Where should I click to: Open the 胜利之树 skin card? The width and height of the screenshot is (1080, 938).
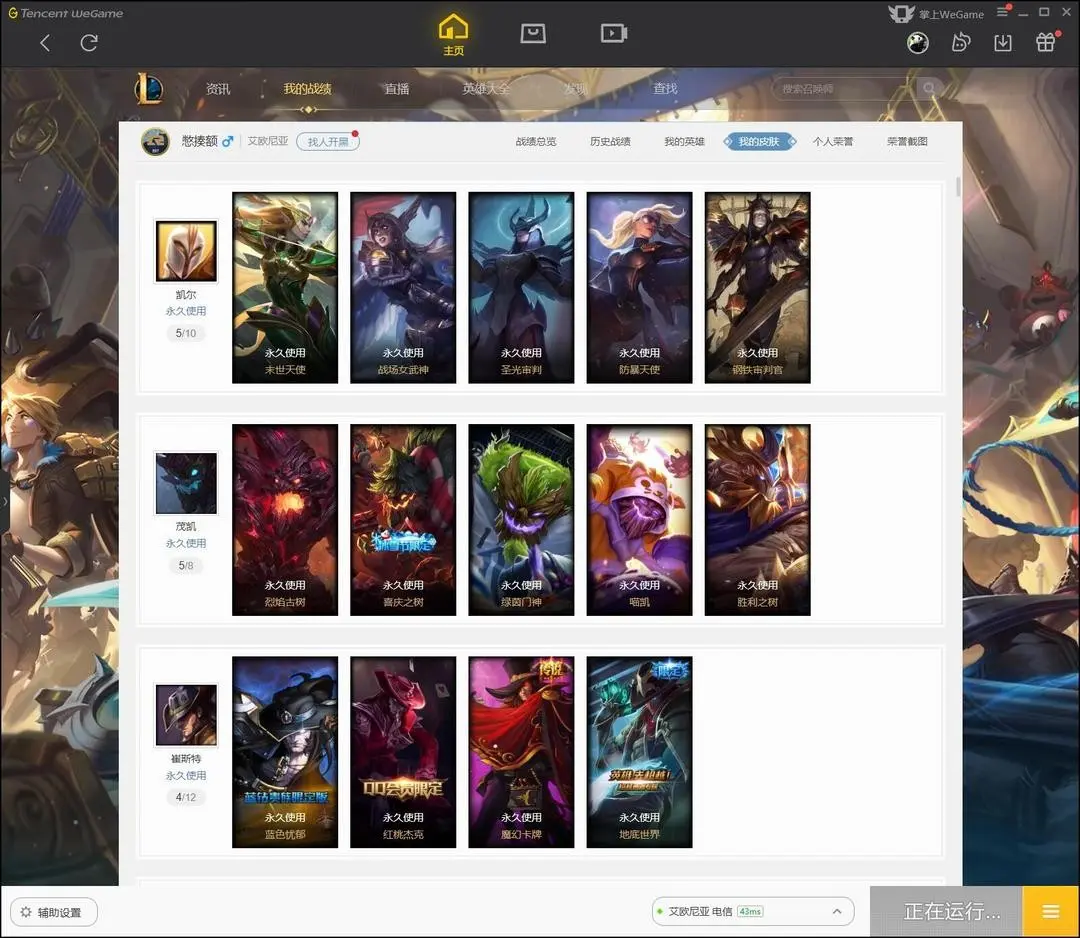758,520
